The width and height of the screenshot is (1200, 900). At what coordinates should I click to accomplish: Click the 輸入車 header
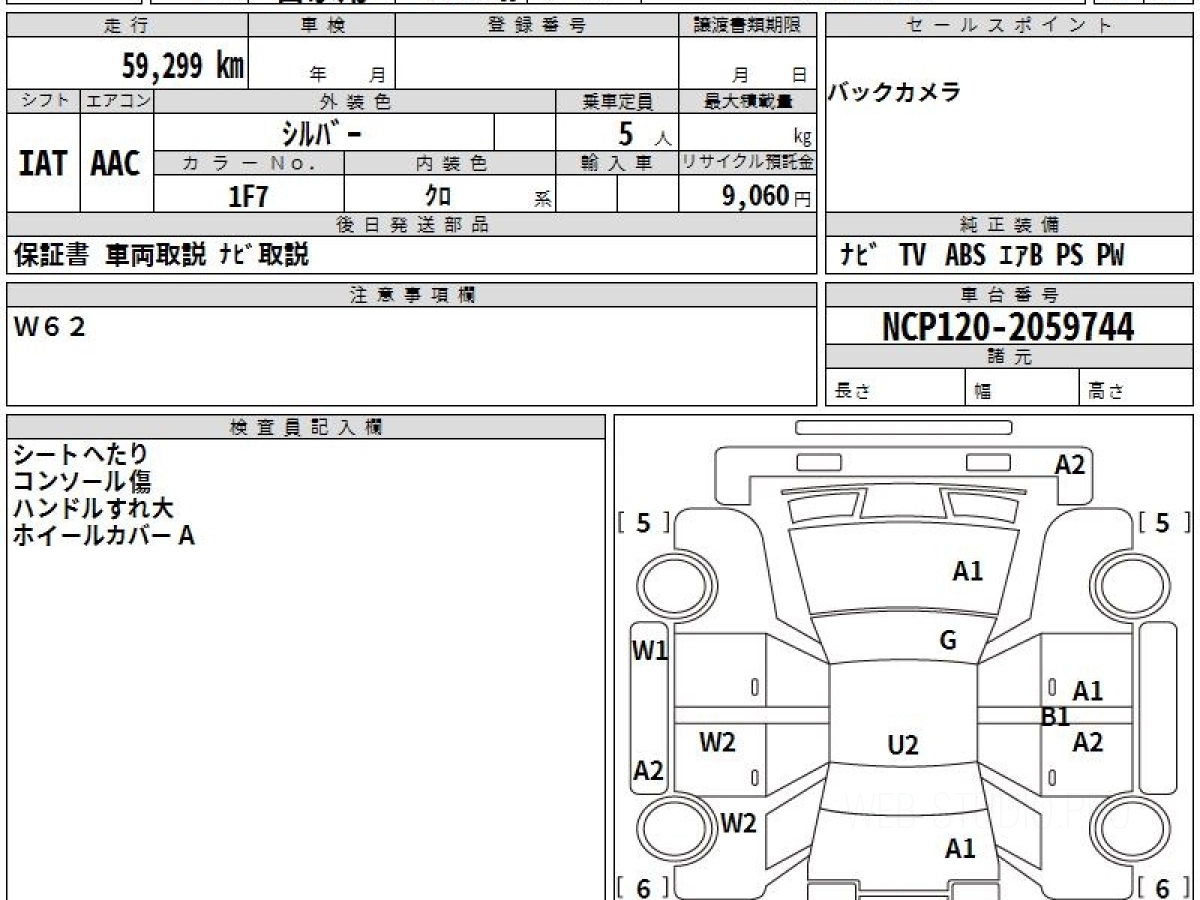click(617, 163)
